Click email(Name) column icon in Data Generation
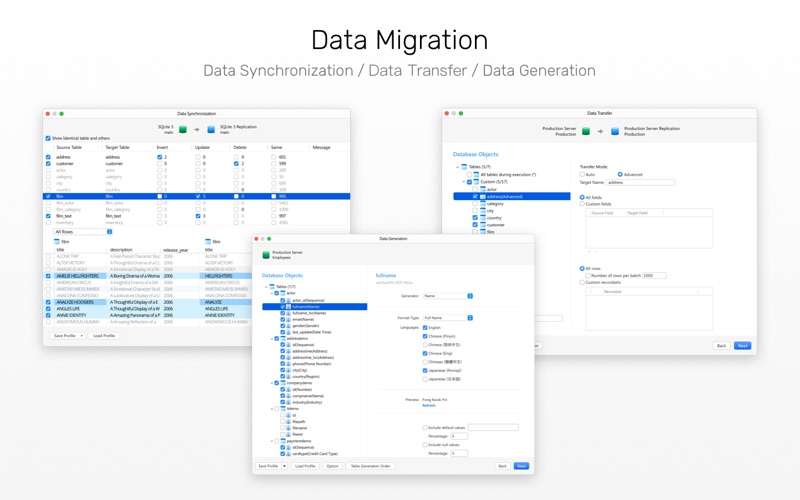Viewport: 800px width, 500px height. click(289, 319)
